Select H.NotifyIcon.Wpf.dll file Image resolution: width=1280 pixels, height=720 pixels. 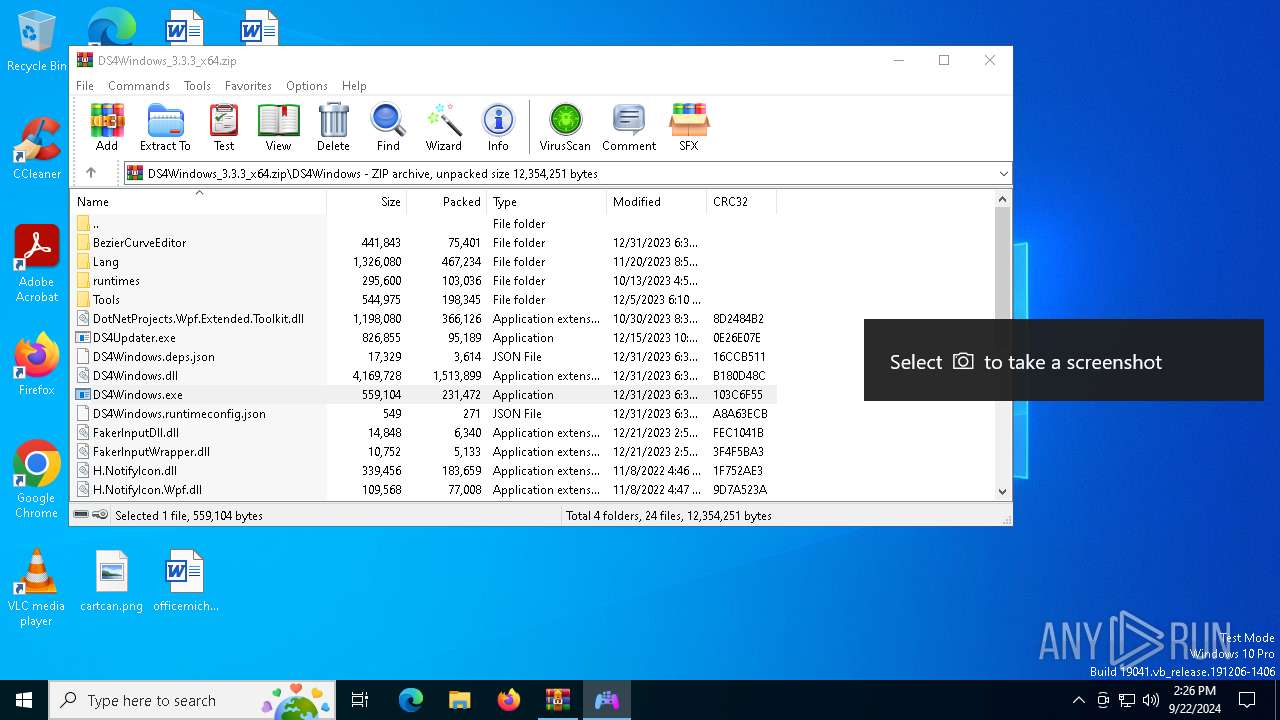point(424,490)
